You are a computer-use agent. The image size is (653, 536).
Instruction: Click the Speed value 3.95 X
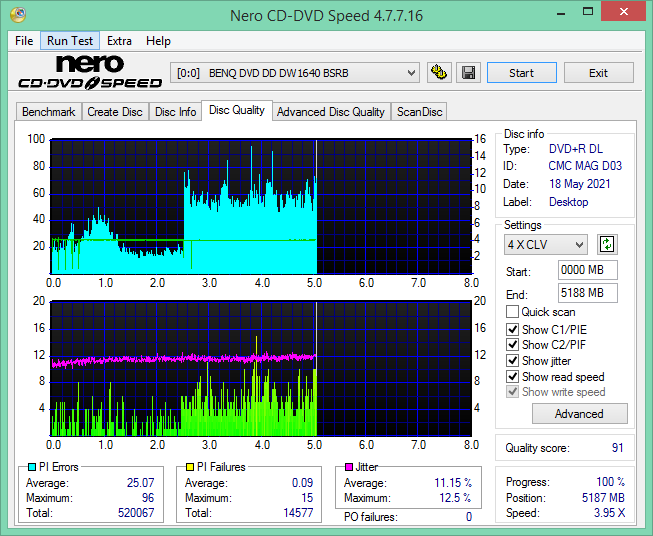click(x=609, y=513)
